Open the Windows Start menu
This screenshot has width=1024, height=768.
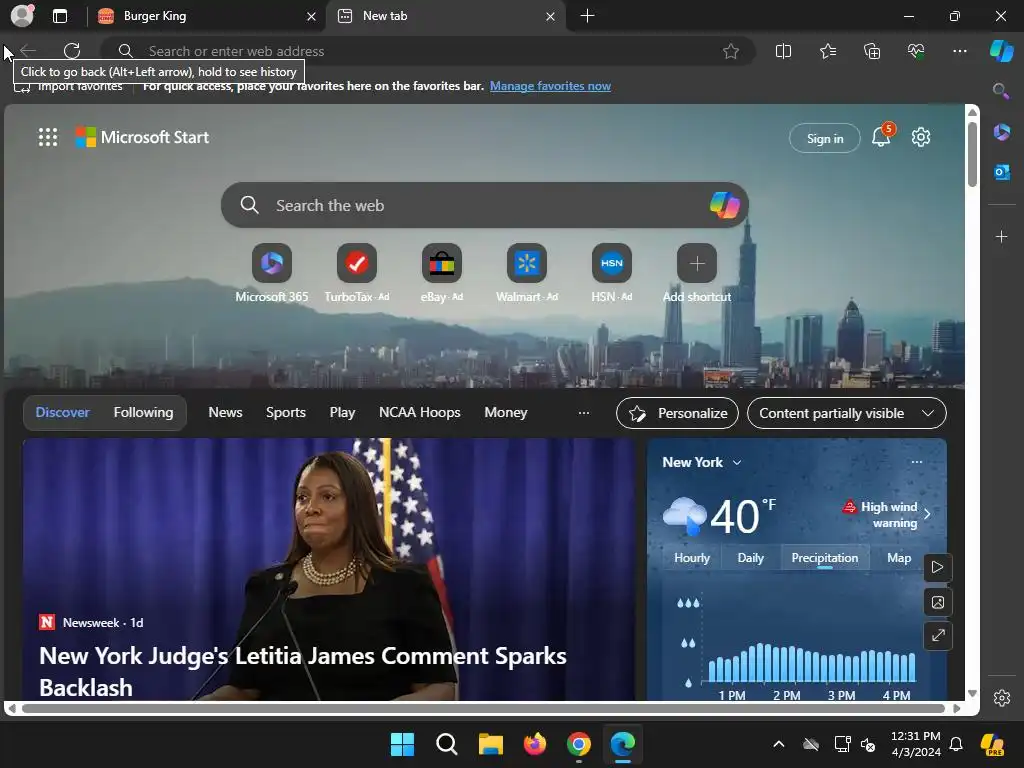pyautogui.click(x=402, y=744)
